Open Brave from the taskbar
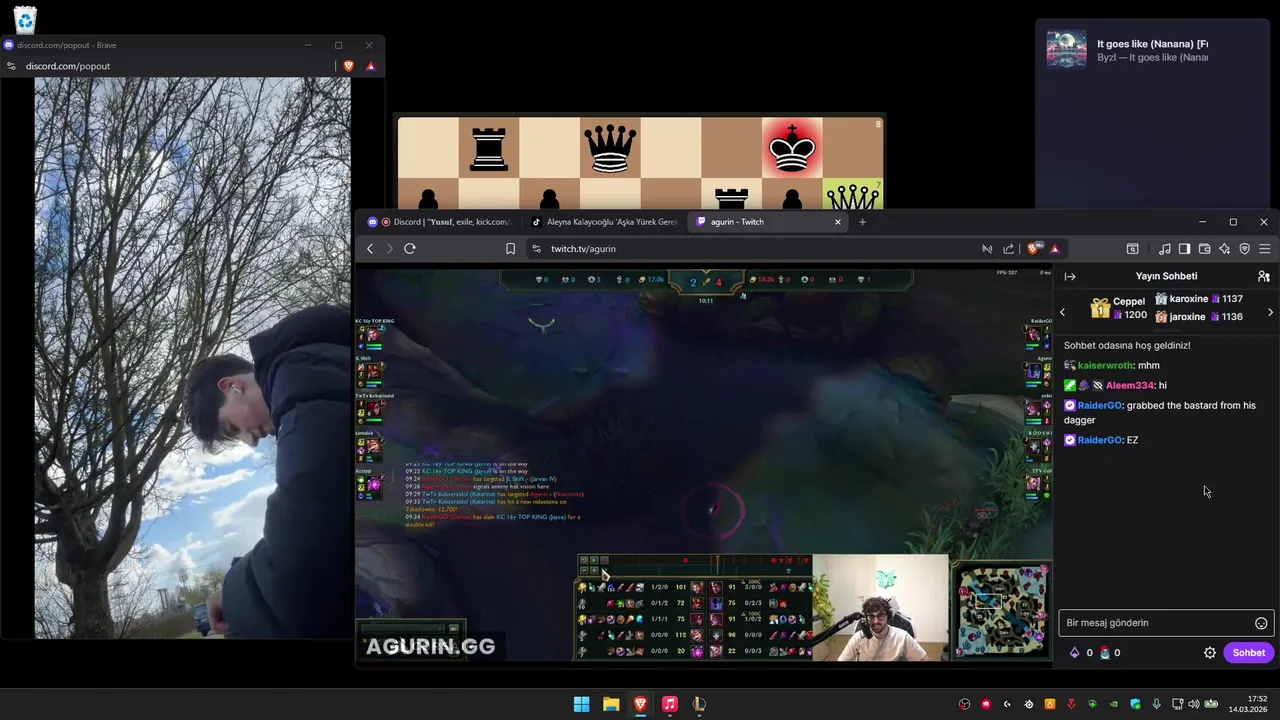This screenshot has height=720, width=1280. (640, 704)
